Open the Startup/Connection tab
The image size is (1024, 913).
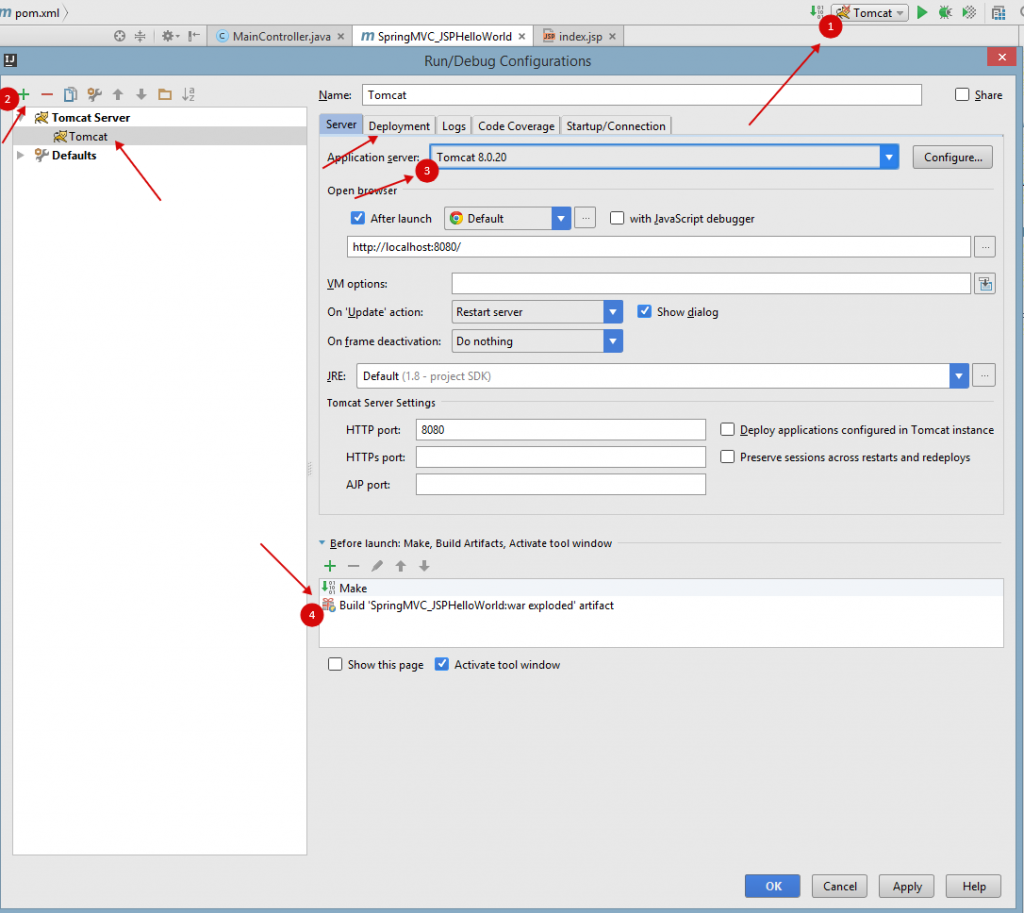point(615,126)
